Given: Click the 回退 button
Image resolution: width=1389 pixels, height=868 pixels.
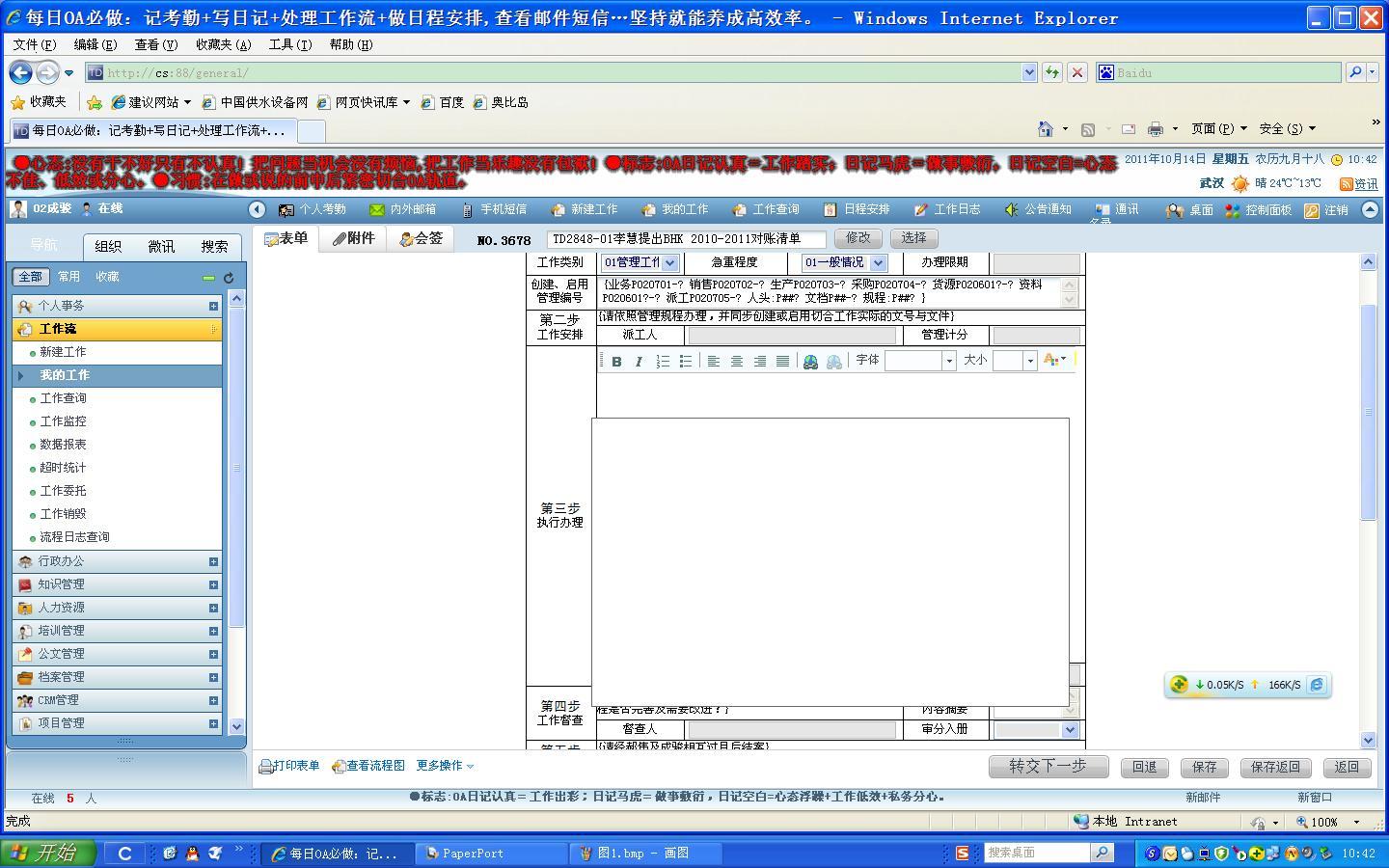Looking at the screenshot, I should pyautogui.click(x=1144, y=767).
